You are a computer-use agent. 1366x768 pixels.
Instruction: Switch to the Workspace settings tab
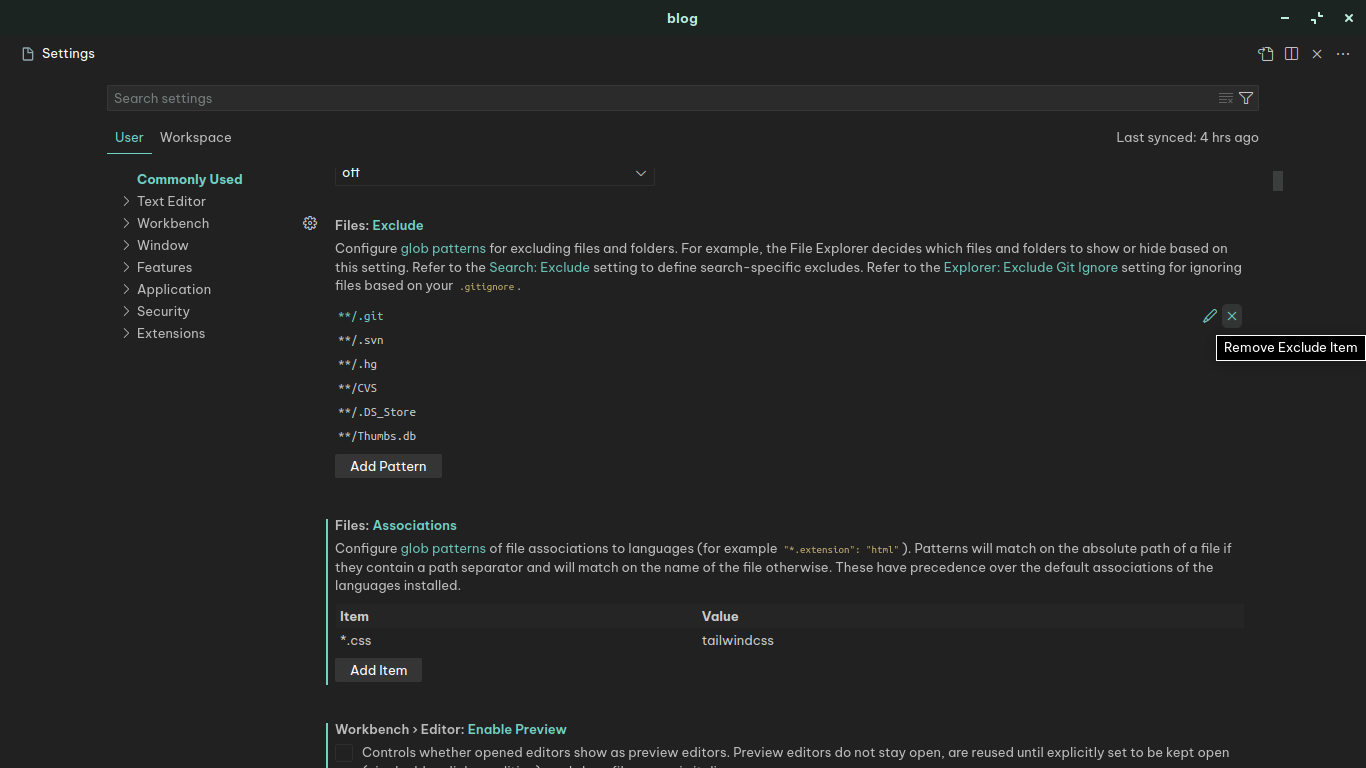(x=196, y=138)
